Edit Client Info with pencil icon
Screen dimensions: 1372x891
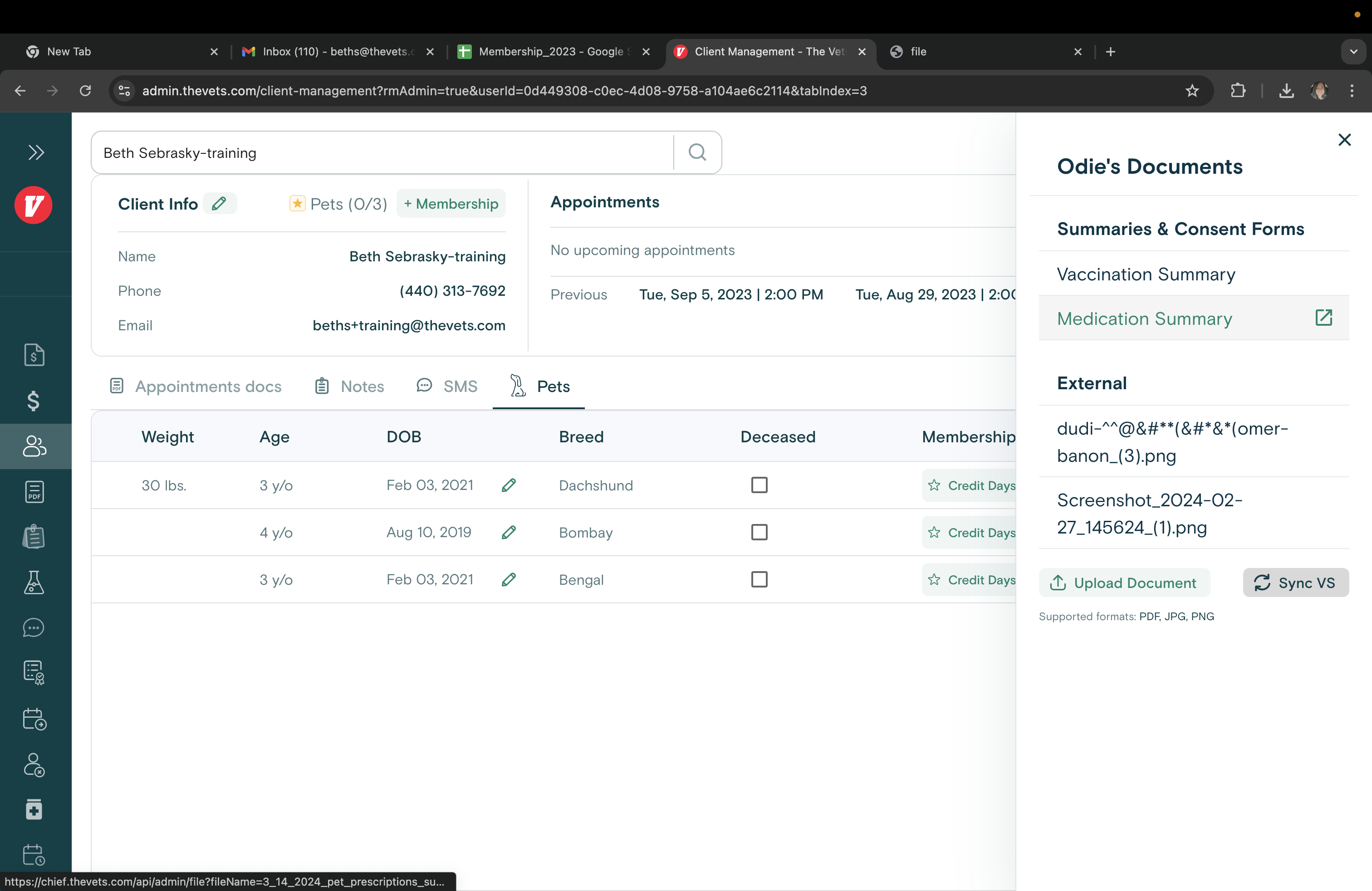click(219, 203)
